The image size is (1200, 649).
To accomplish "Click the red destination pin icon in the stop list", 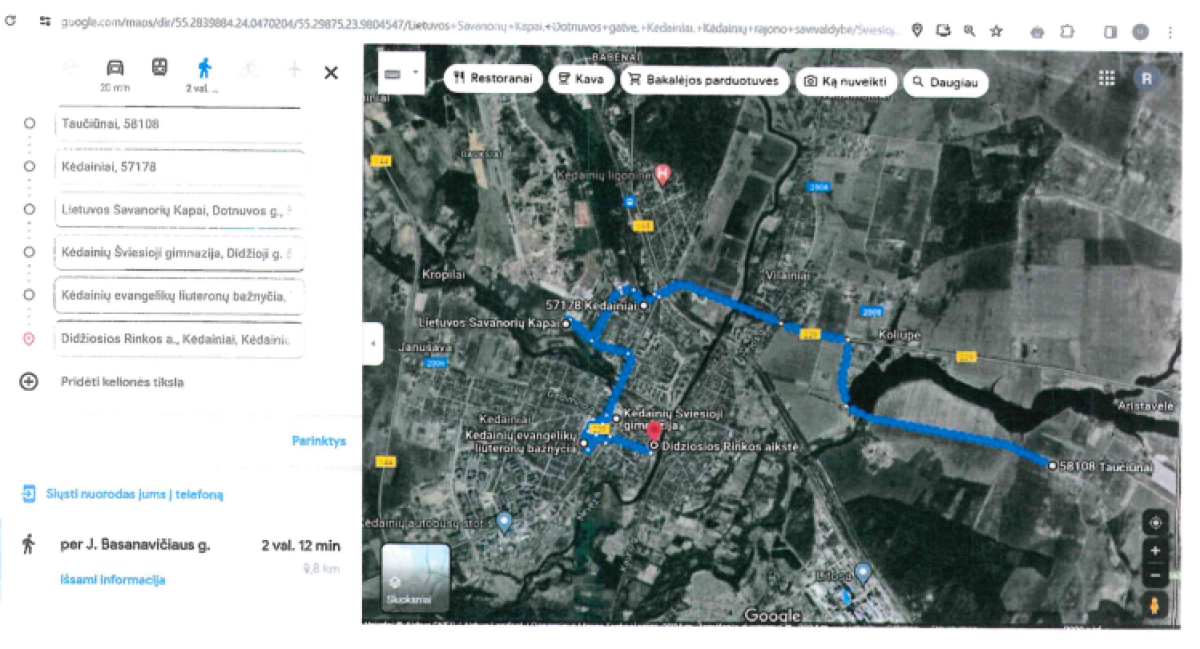I will (29, 339).
